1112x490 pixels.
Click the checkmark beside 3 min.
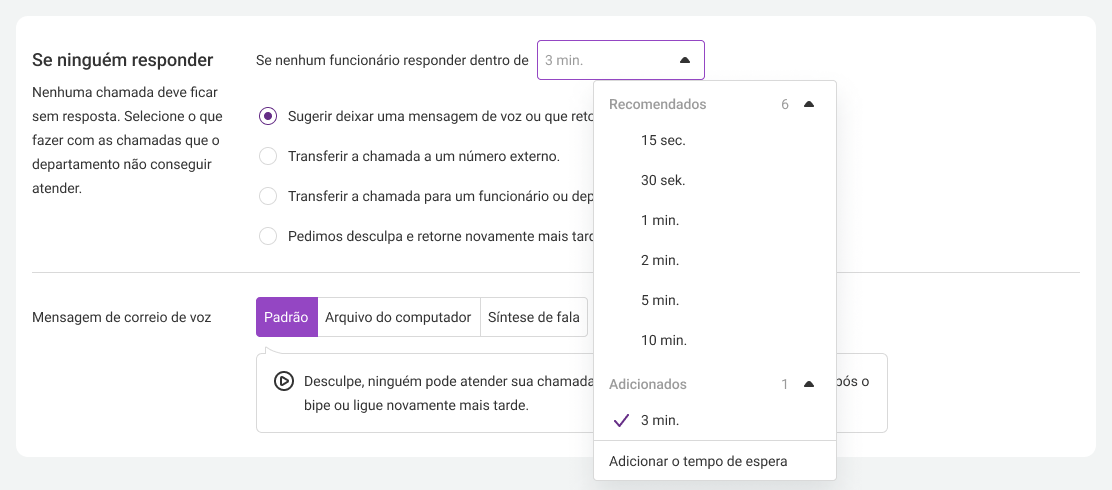click(621, 421)
